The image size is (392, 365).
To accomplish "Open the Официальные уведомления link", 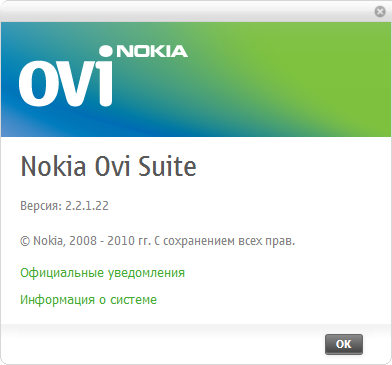I will (102, 273).
